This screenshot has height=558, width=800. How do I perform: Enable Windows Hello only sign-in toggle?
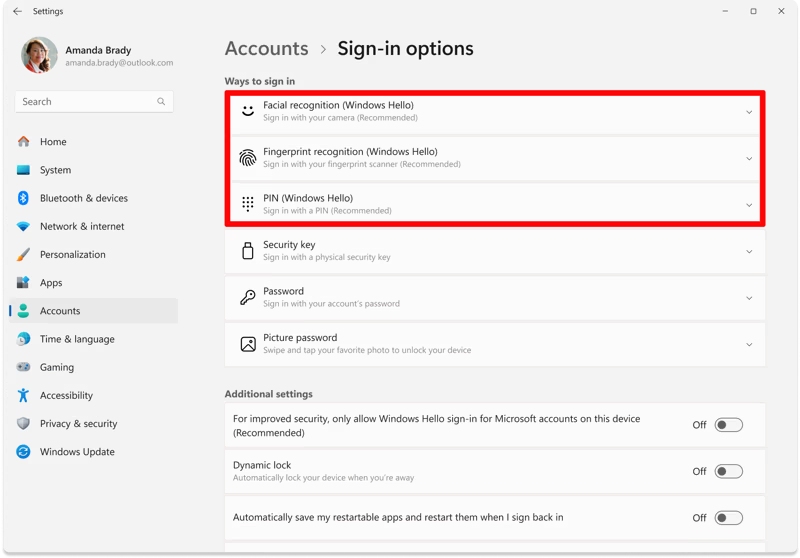(x=728, y=425)
